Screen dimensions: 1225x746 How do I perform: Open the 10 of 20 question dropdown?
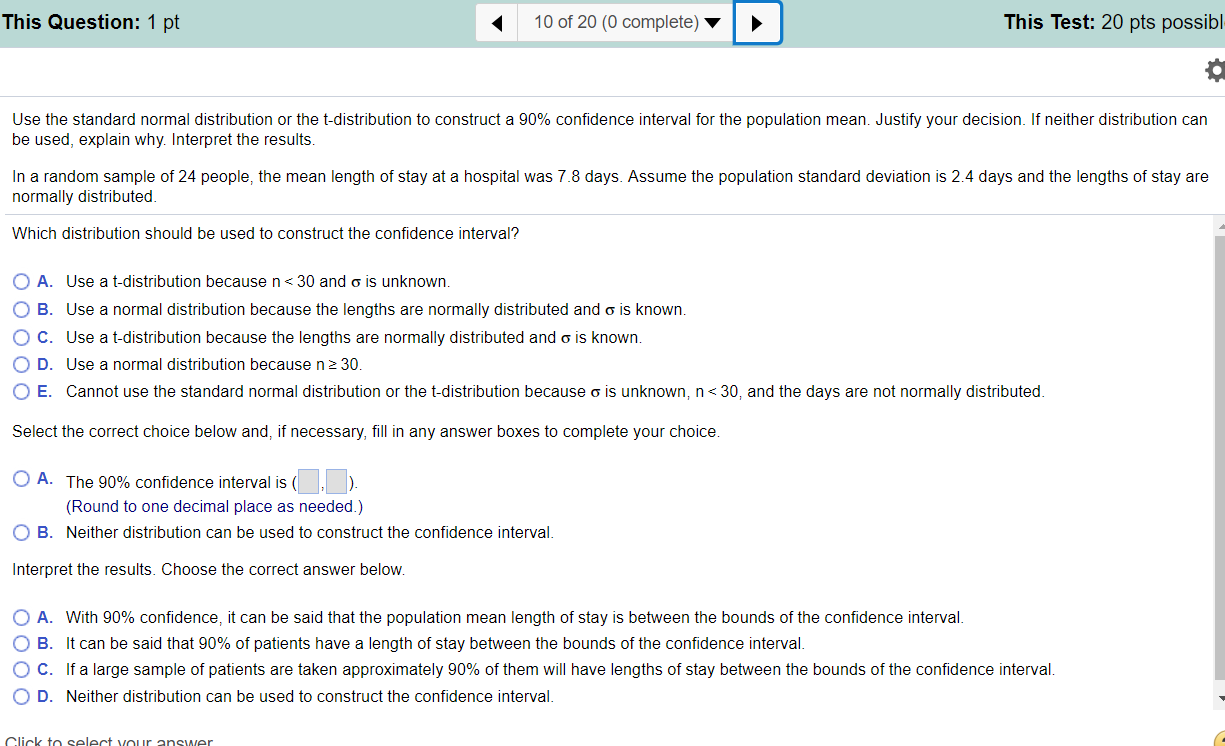click(x=626, y=22)
